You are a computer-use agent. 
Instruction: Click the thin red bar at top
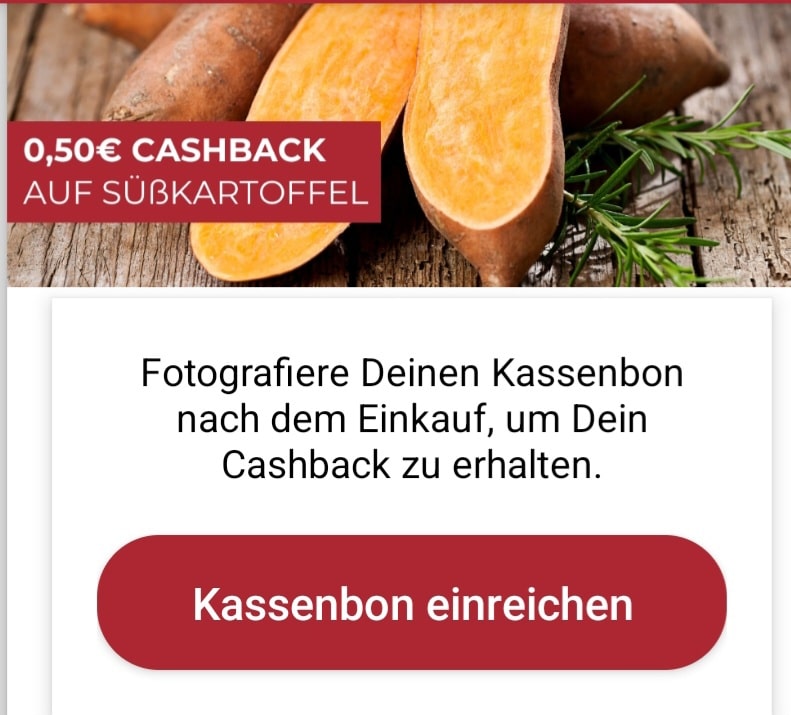tap(396, 2)
